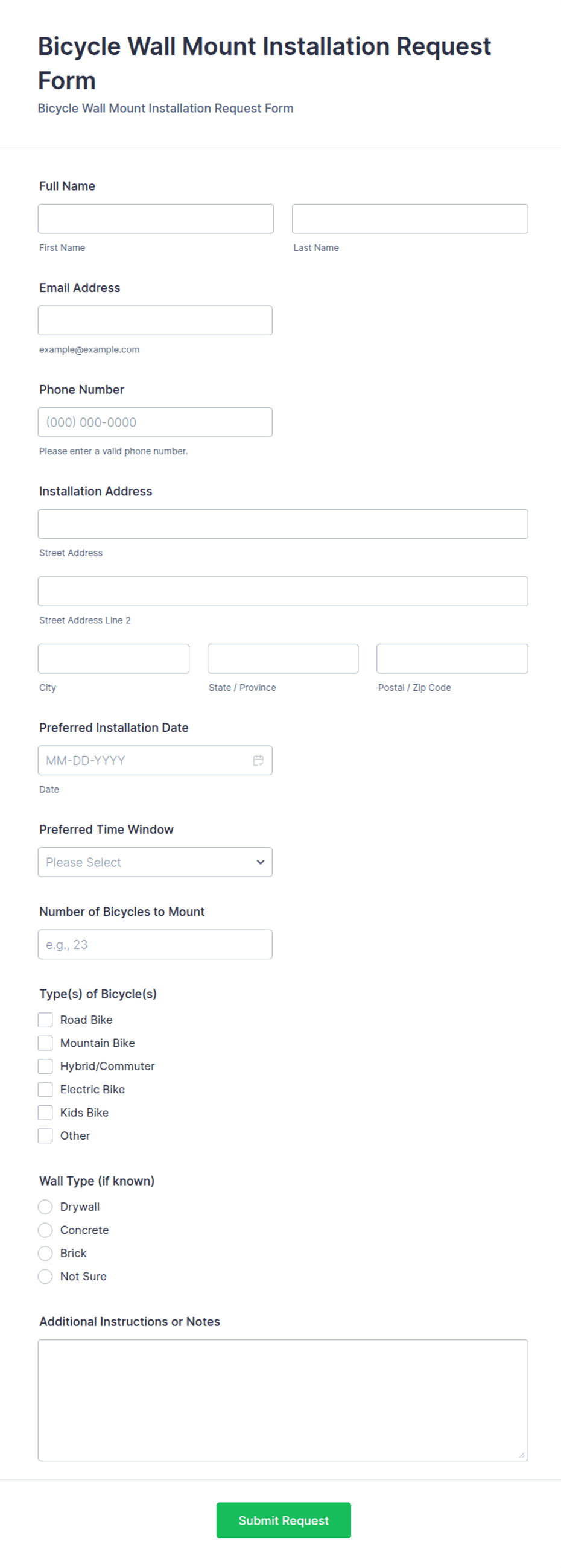Screen dimensions: 561x1568
Task: Focus the First Name input field
Action: tap(156, 218)
